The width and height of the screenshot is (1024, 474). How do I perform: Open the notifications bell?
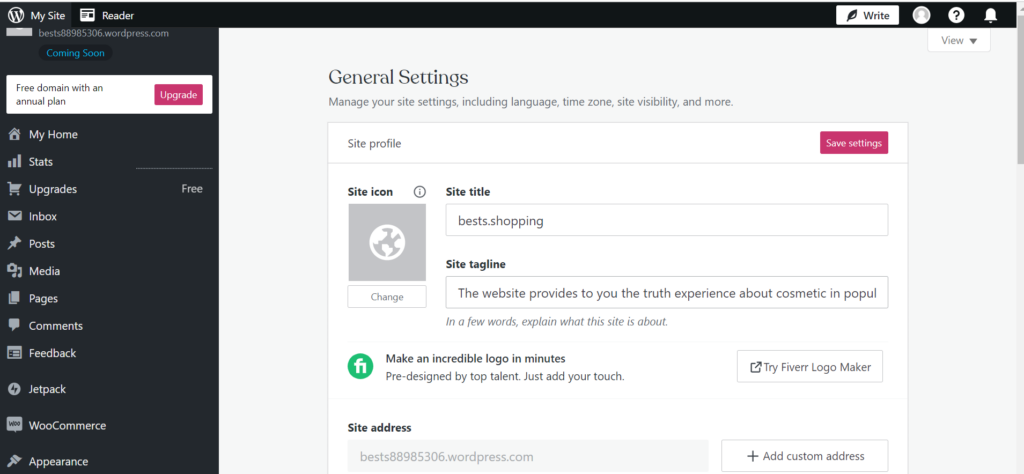(x=991, y=15)
